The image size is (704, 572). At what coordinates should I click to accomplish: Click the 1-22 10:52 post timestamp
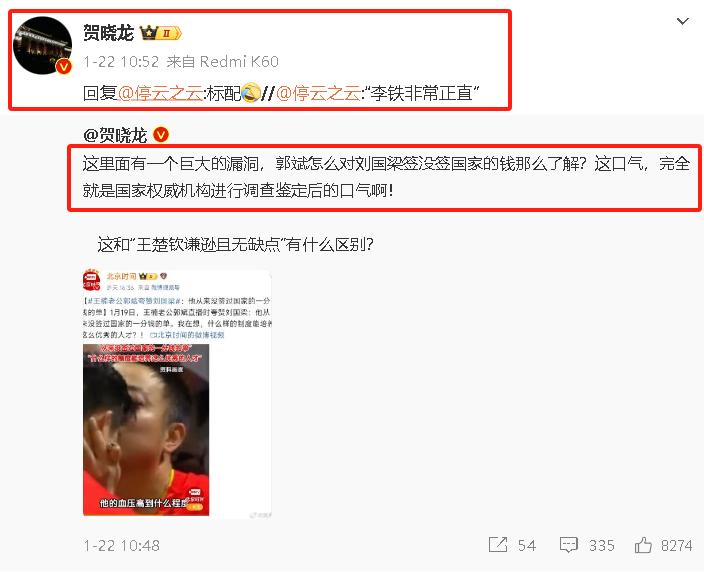click(x=121, y=62)
